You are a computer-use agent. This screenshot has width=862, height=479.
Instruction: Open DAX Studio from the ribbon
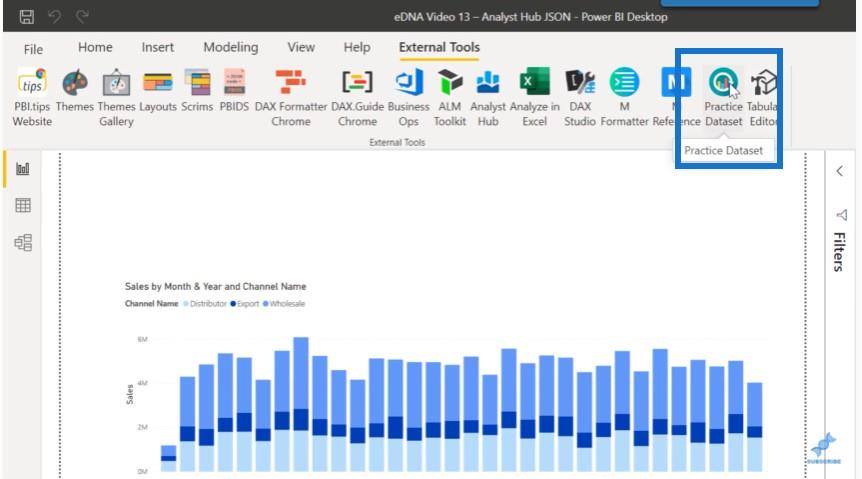(x=580, y=84)
